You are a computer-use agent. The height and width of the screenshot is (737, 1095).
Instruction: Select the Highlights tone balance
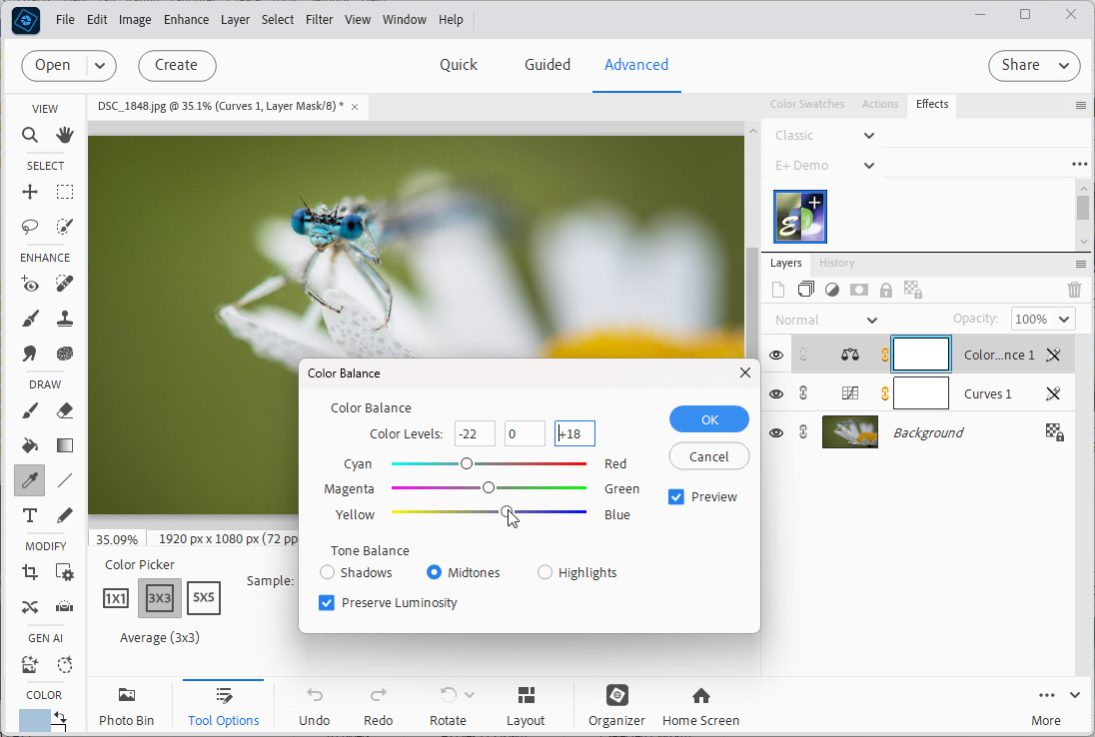tap(545, 572)
